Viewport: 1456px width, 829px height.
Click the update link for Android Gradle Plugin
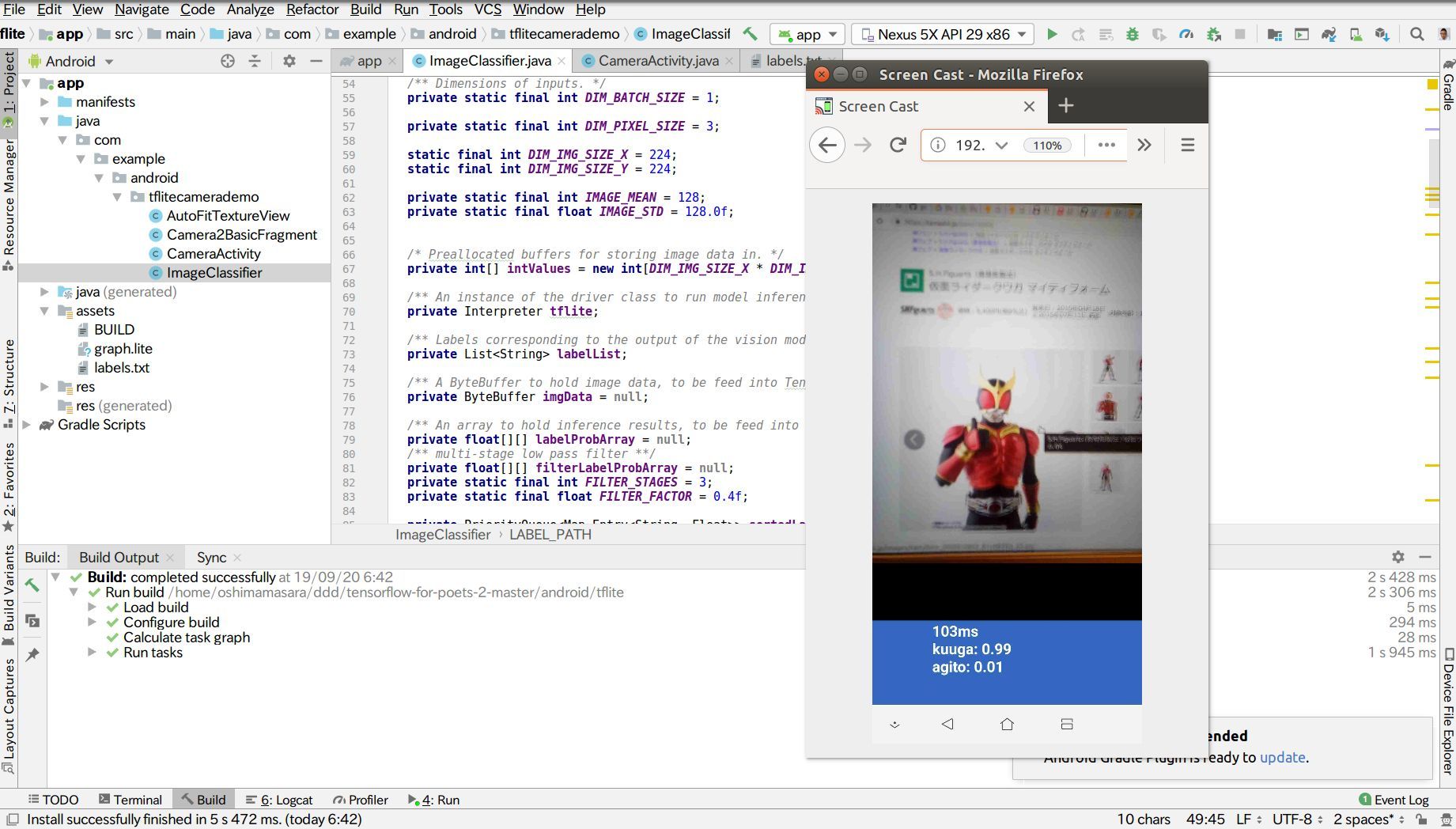pyautogui.click(x=1283, y=758)
